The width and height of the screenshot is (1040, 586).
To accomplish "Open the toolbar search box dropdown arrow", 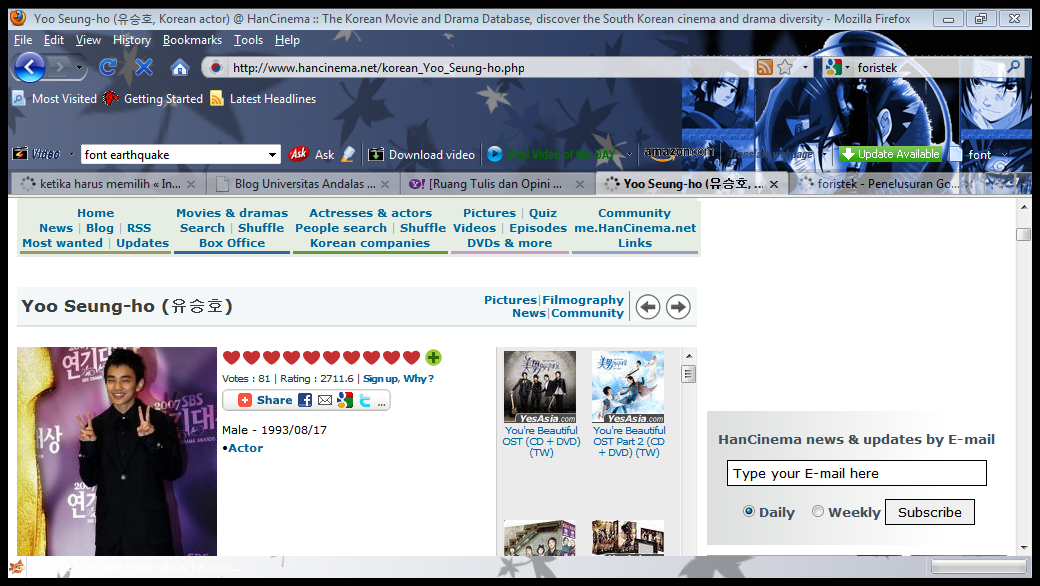I will [273, 155].
